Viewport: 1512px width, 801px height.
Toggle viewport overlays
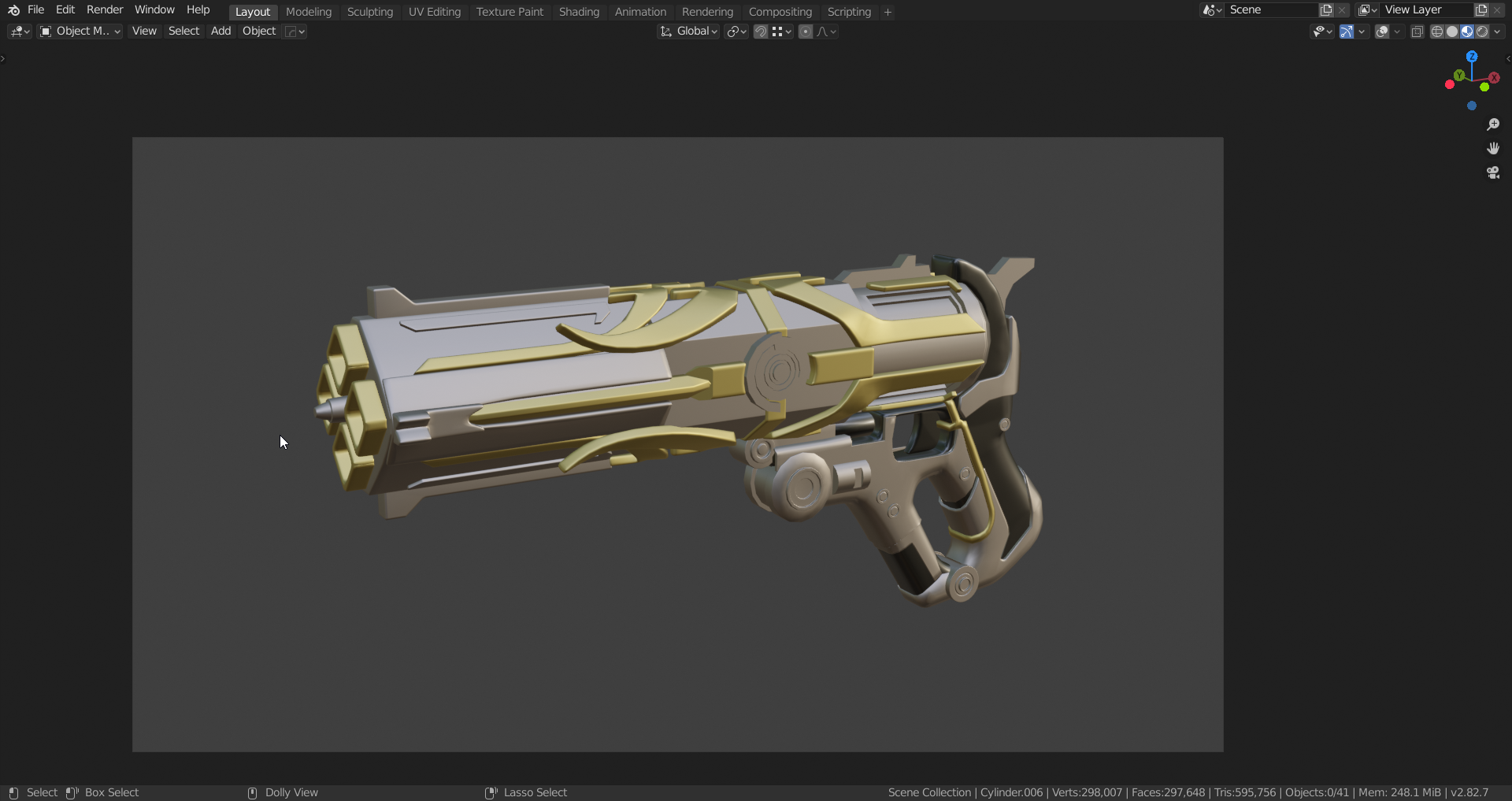click(x=1382, y=32)
